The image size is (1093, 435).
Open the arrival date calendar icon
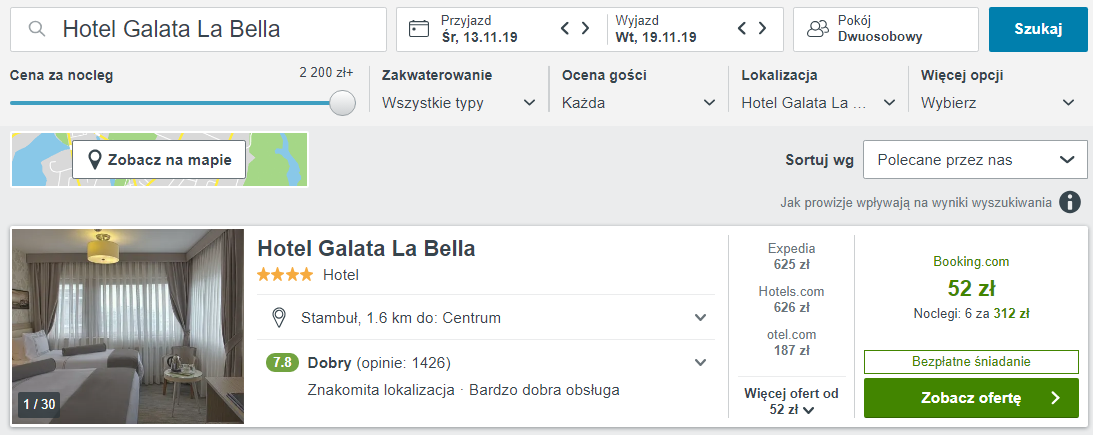(419, 29)
